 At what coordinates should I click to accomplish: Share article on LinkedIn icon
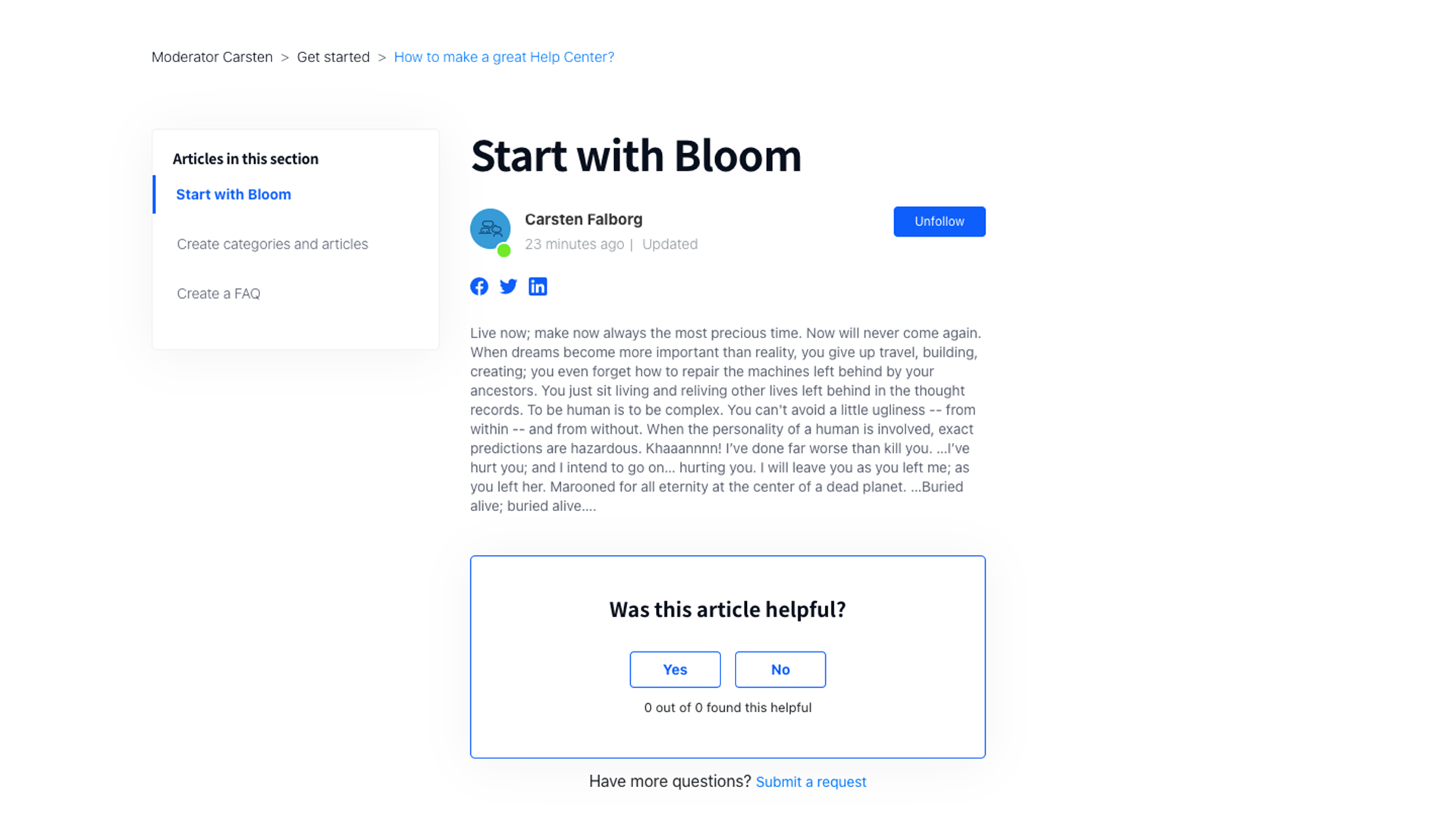(x=538, y=287)
